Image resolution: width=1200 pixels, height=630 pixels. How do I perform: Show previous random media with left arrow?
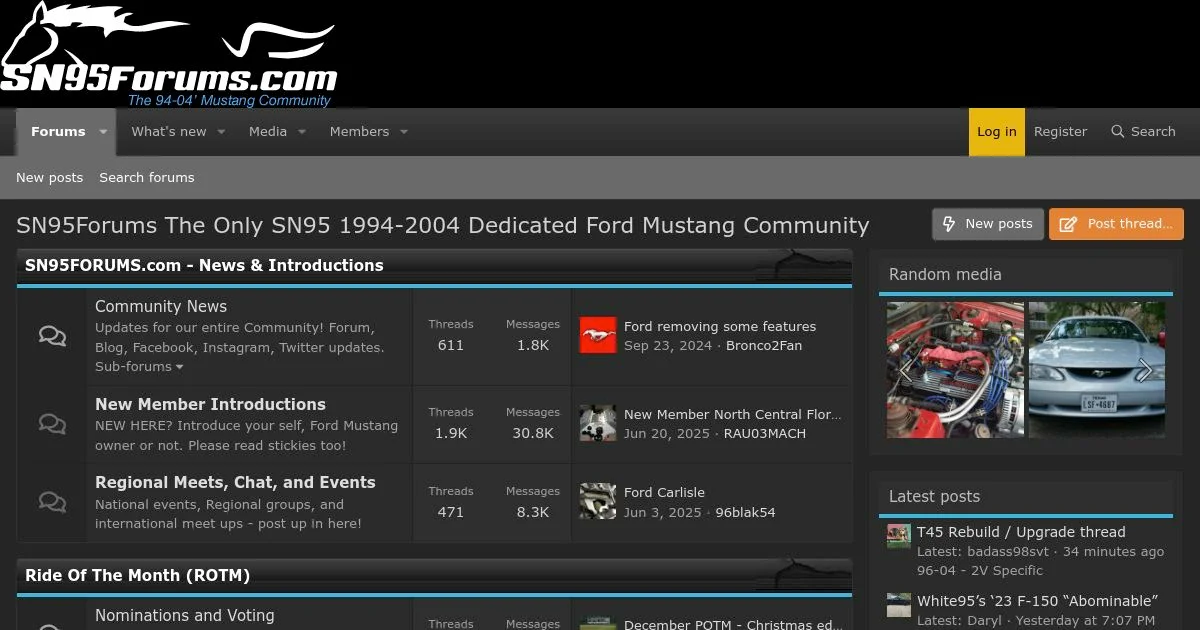pyautogui.click(x=905, y=371)
